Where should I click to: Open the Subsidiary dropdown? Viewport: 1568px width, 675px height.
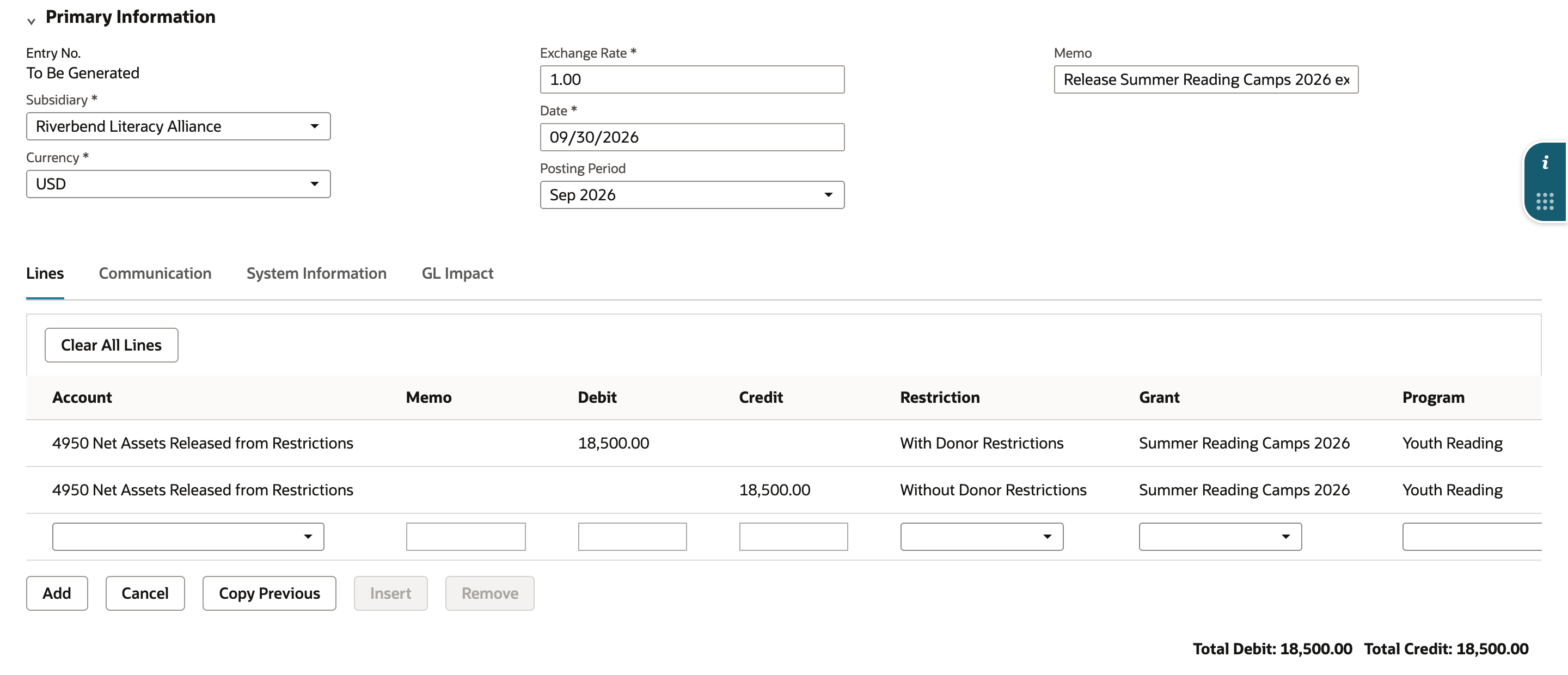(179, 126)
